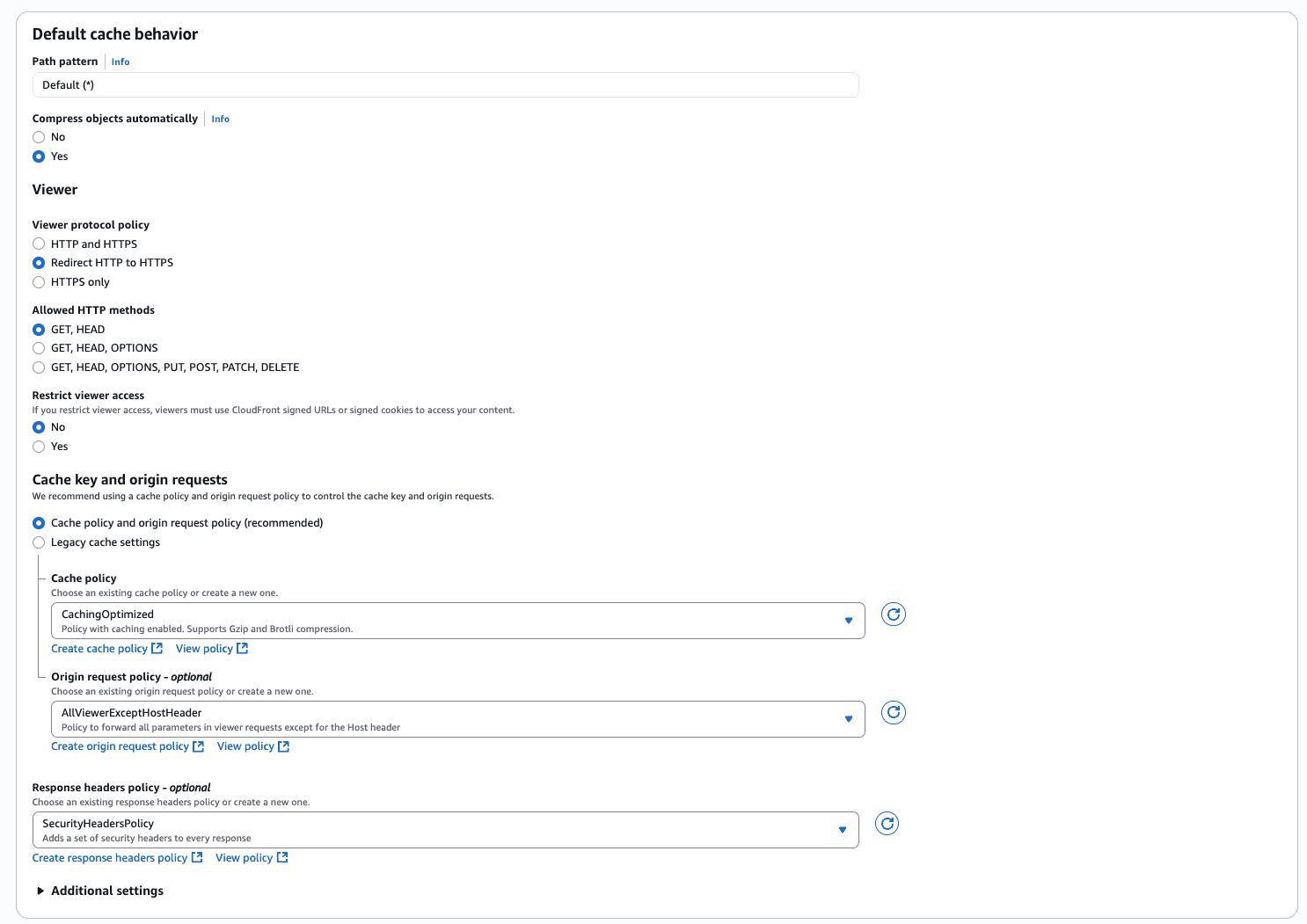Open the CachingOptimized cache policy dropdown
The image size is (1307, 924).
pos(458,621)
